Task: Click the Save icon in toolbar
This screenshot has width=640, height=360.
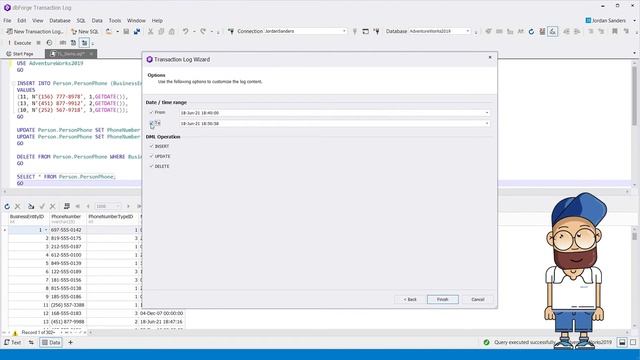Action: pyautogui.click(x=126, y=31)
